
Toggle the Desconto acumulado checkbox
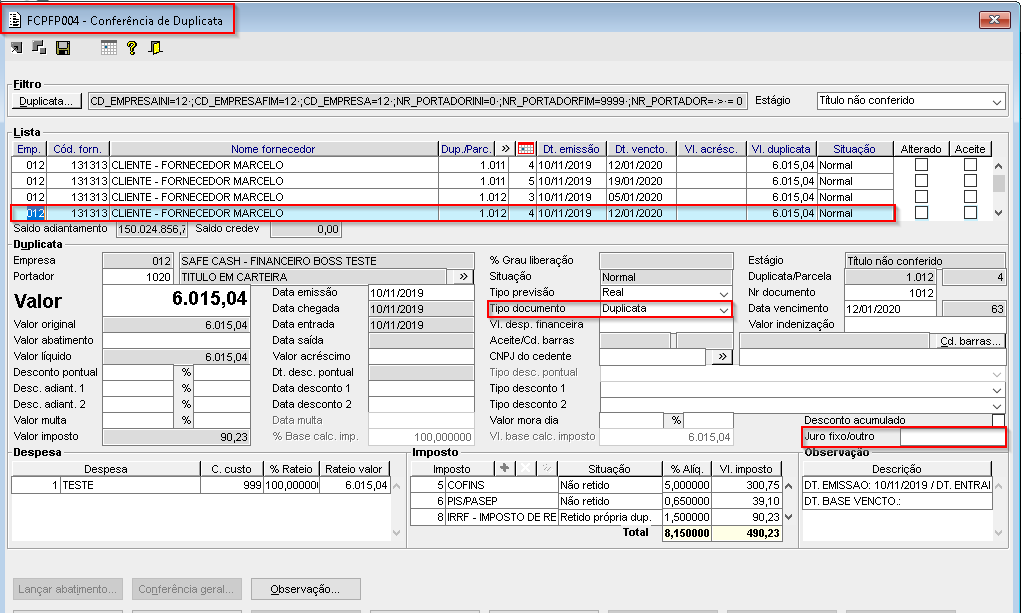tap(998, 421)
